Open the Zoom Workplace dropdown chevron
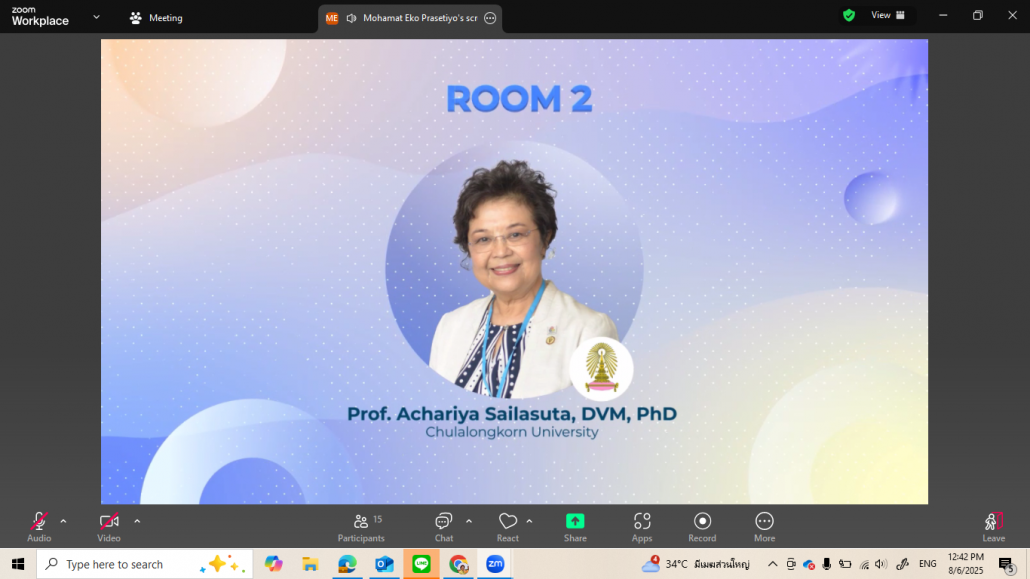 (x=97, y=17)
